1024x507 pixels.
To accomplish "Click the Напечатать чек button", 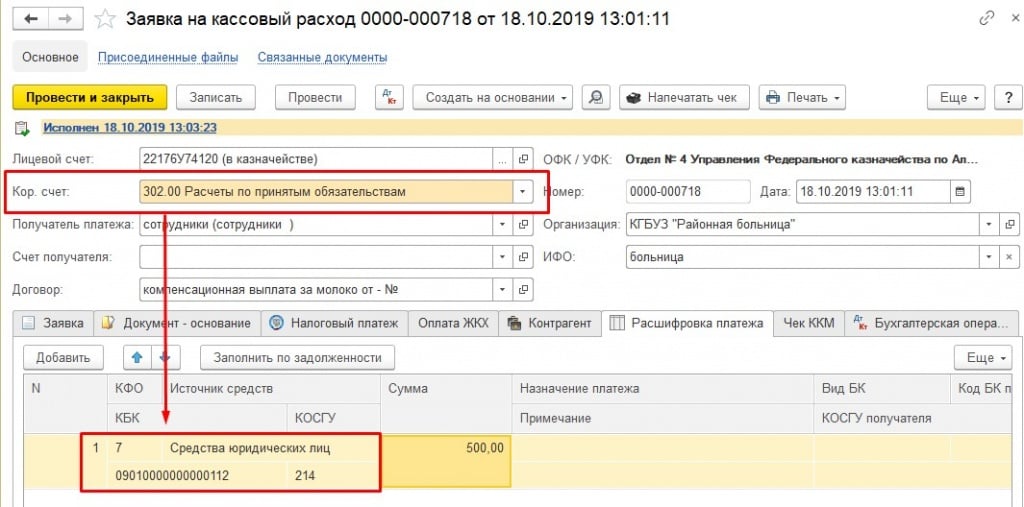I will click(683, 97).
